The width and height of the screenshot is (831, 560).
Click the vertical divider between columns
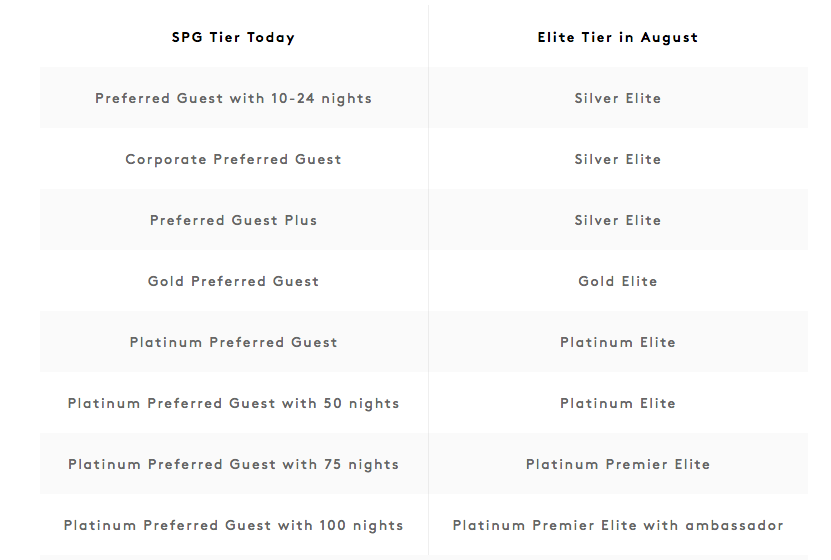(428, 280)
